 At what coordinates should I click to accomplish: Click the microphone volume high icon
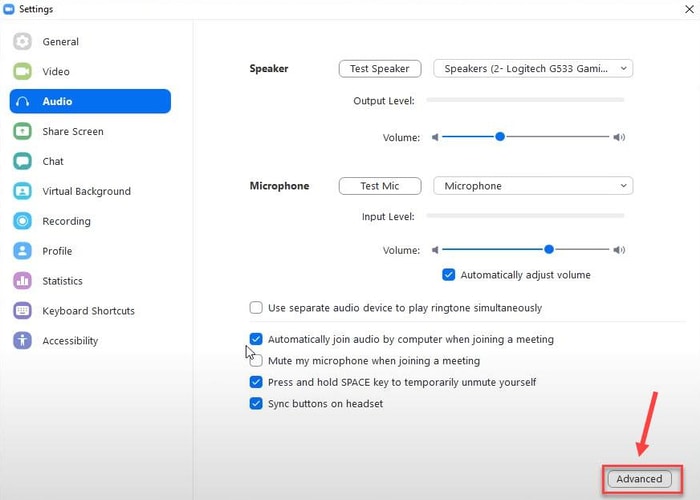click(x=619, y=250)
